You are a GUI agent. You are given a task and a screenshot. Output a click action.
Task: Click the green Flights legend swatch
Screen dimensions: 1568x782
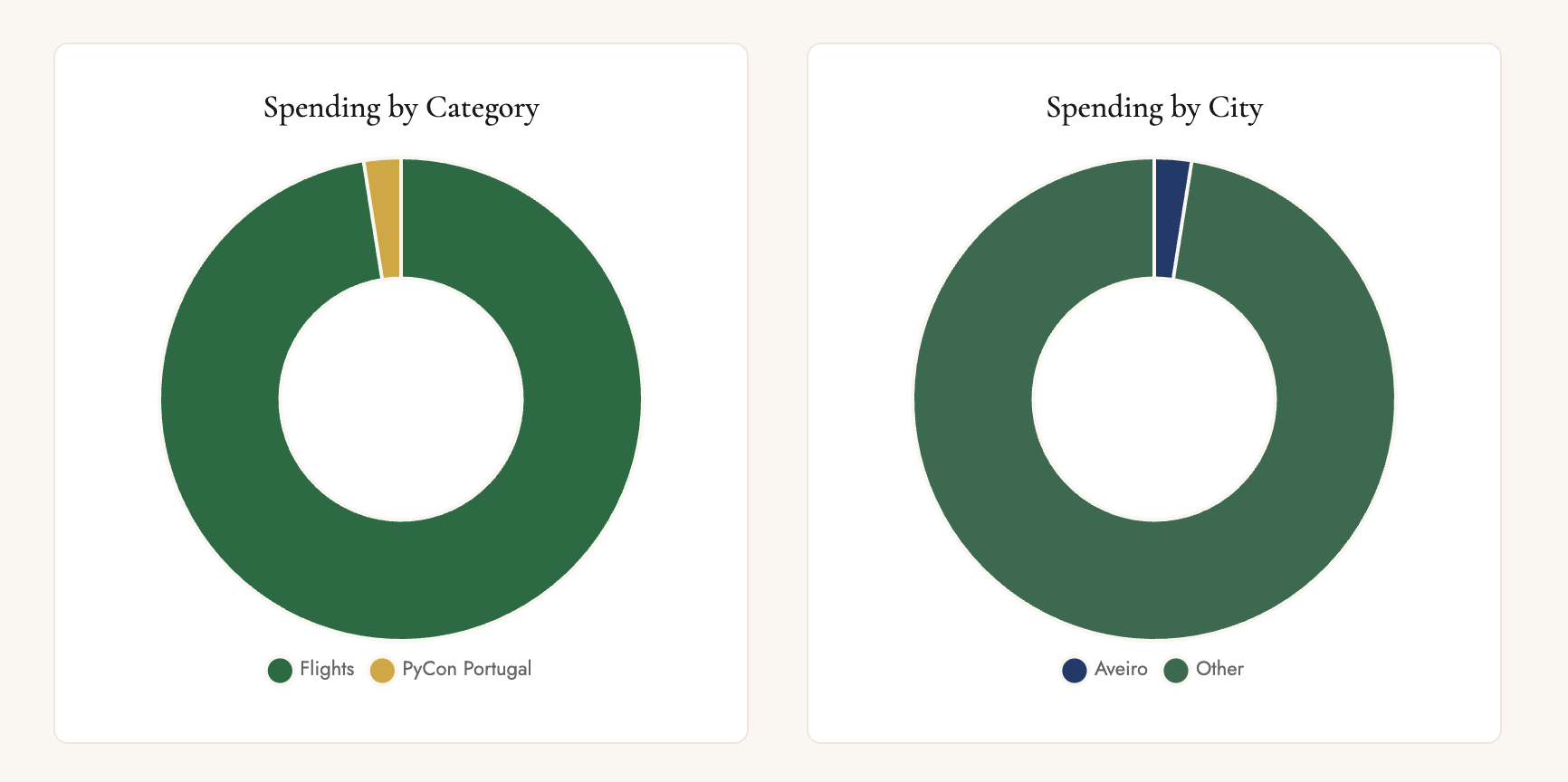[x=280, y=670]
